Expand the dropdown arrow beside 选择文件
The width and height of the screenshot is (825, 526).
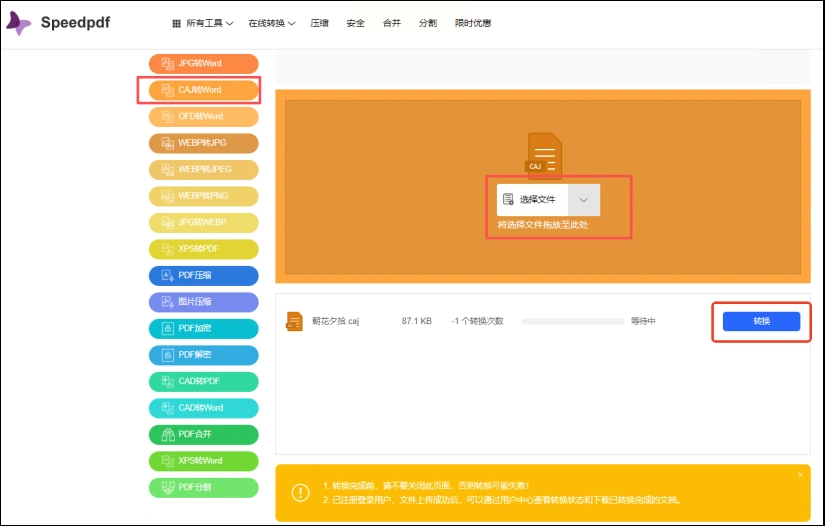click(x=583, y=200)
